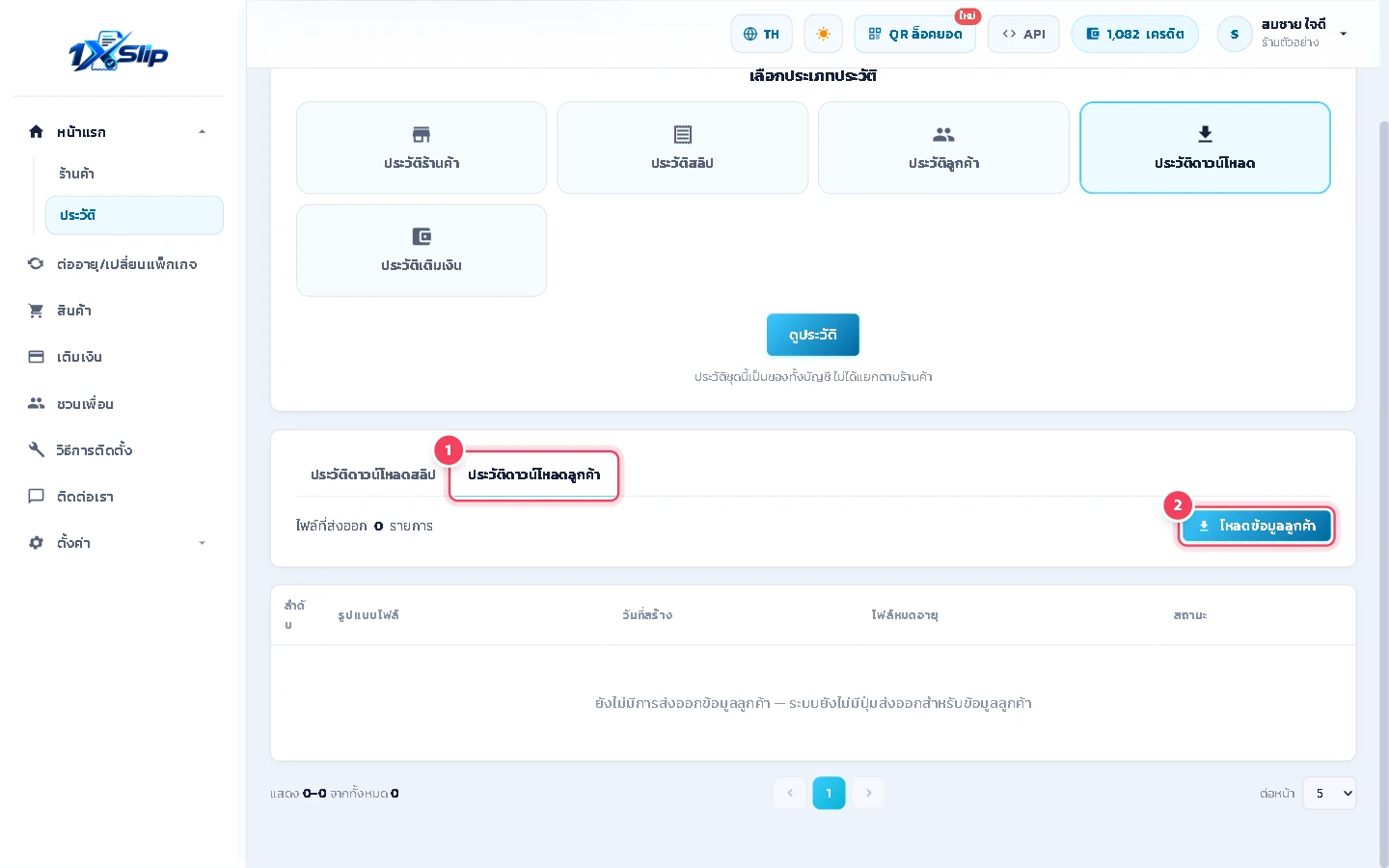Image resolution: width=1389 pixels, height=868 pixels.
Task: Collapse the หน้าแรก sidebar section
Action: click(202, 132)
